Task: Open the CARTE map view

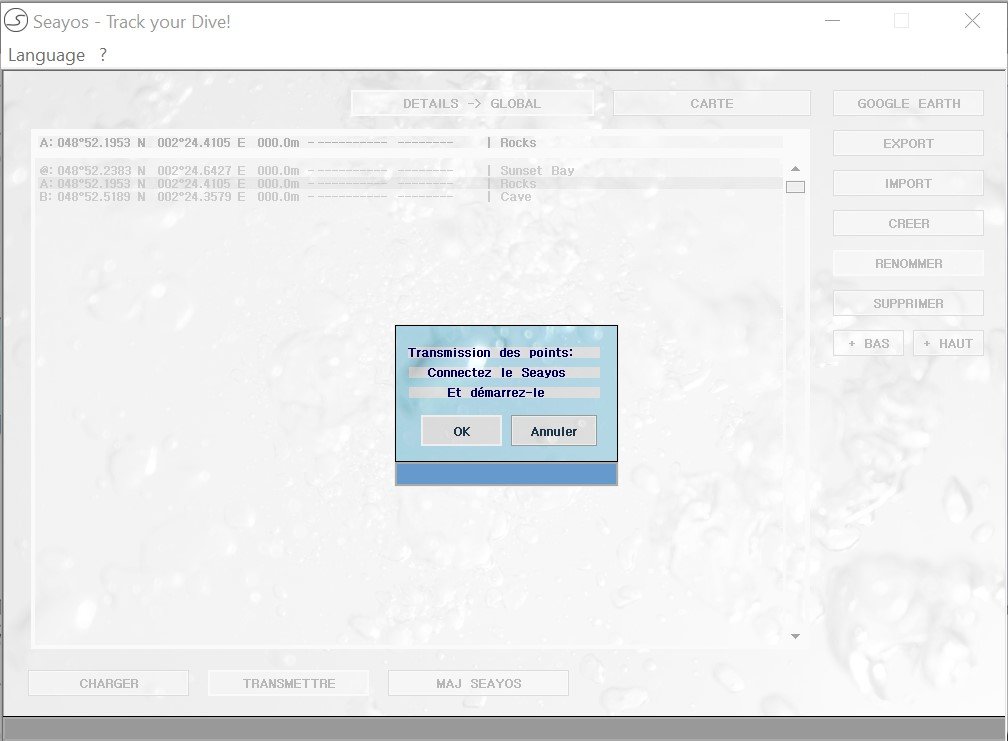Action: click(x=712, y=103)
